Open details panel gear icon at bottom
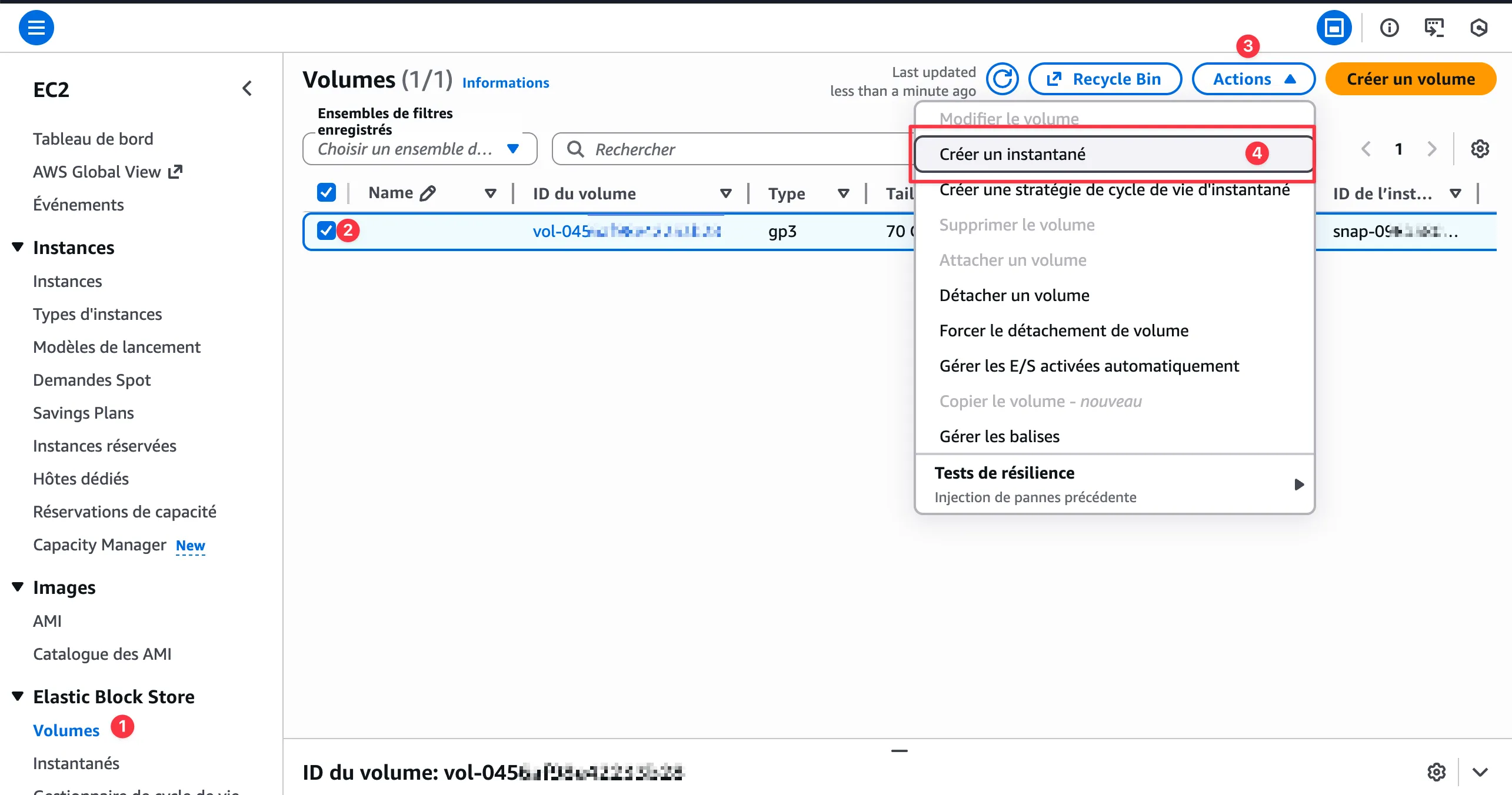Image resolution: width=1512 pixels, height=795 pixels. point(1436,772)
